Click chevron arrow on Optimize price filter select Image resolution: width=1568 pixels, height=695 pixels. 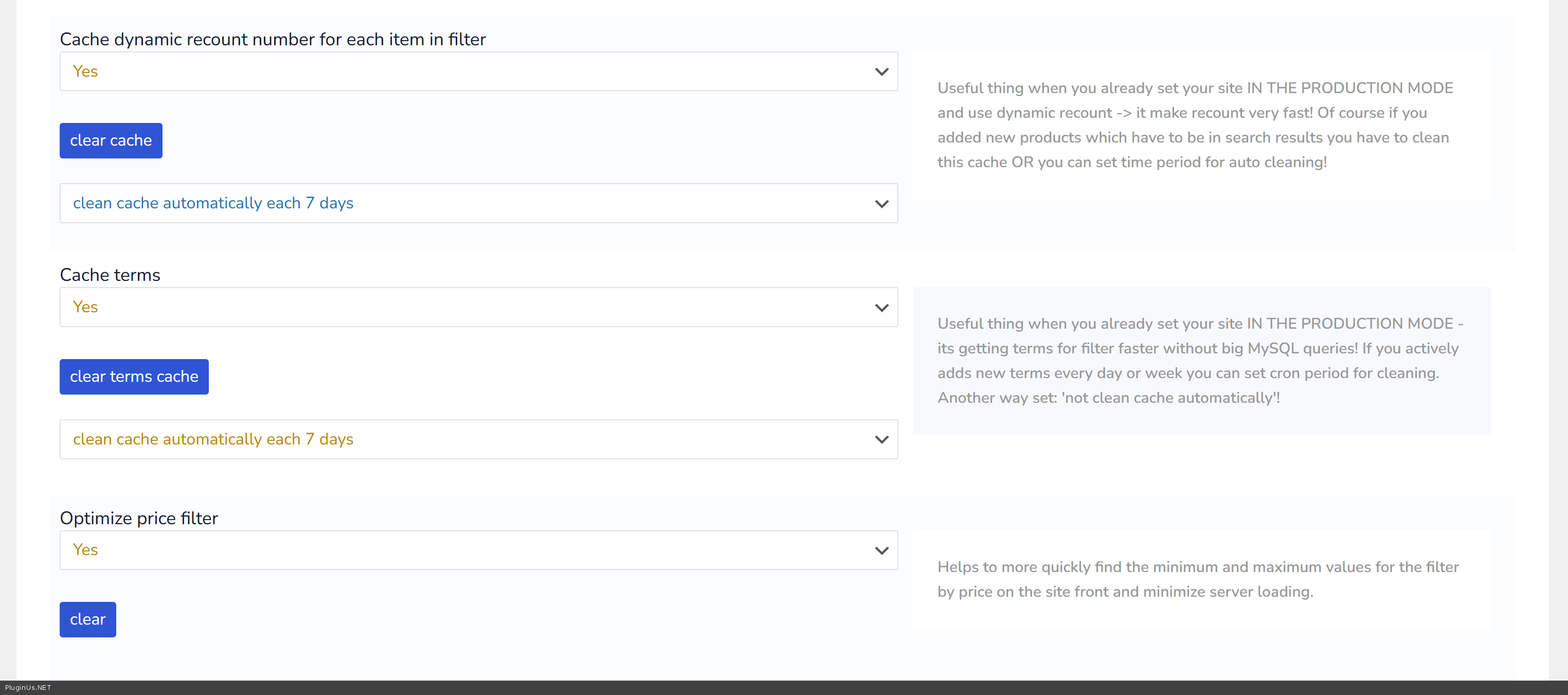881,550
